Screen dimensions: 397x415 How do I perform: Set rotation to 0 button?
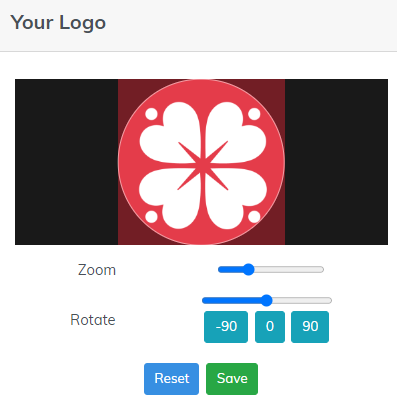coord(270,327)
